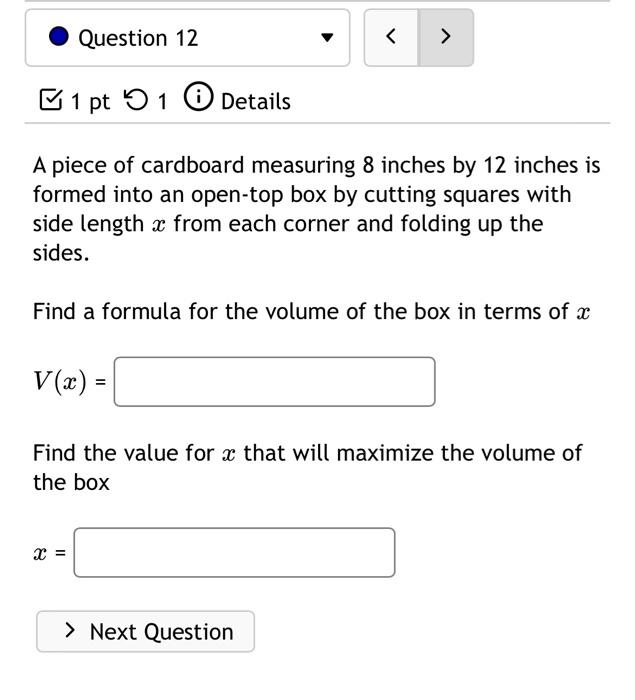
Task: Click the x = answer input box
Action: (x=234, y=553)
